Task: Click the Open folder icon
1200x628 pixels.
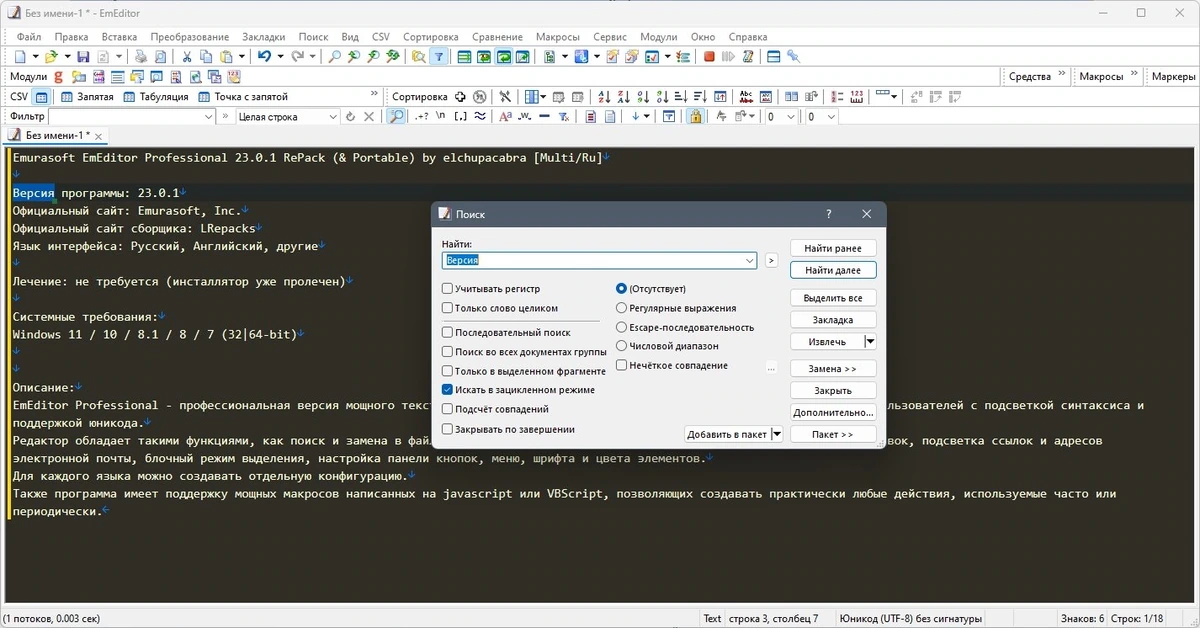Action: [x=50, y=57]
